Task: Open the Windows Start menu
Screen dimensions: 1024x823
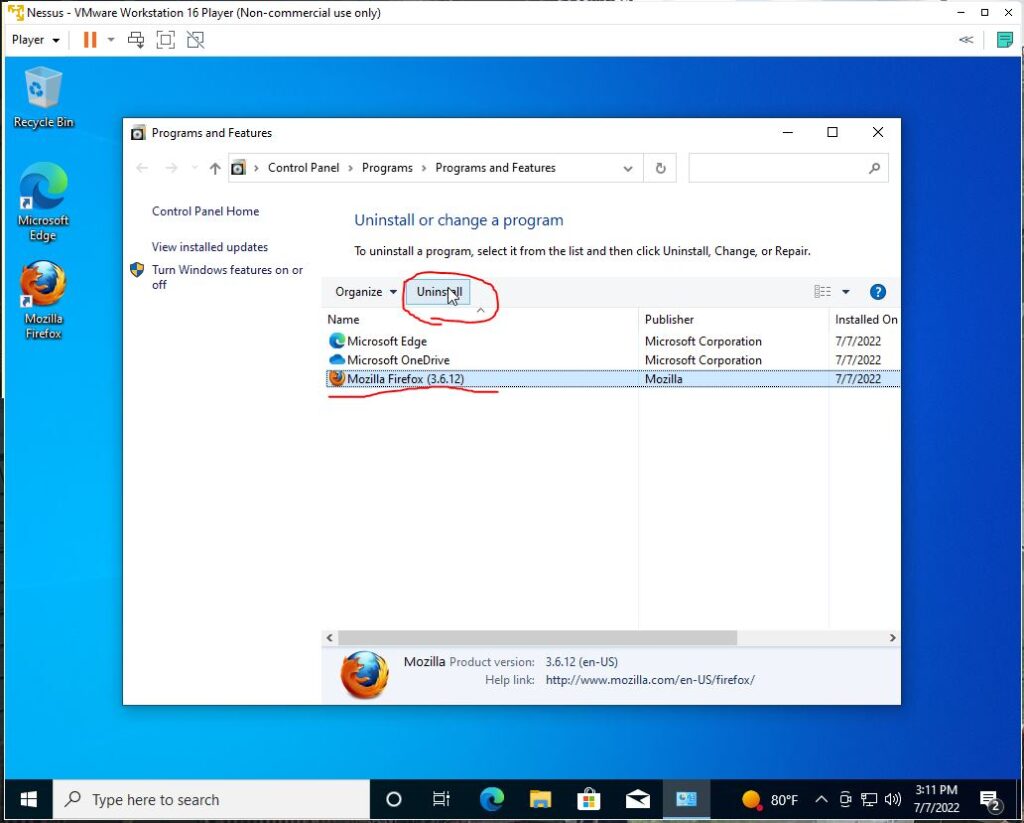Action: (28, 799)
